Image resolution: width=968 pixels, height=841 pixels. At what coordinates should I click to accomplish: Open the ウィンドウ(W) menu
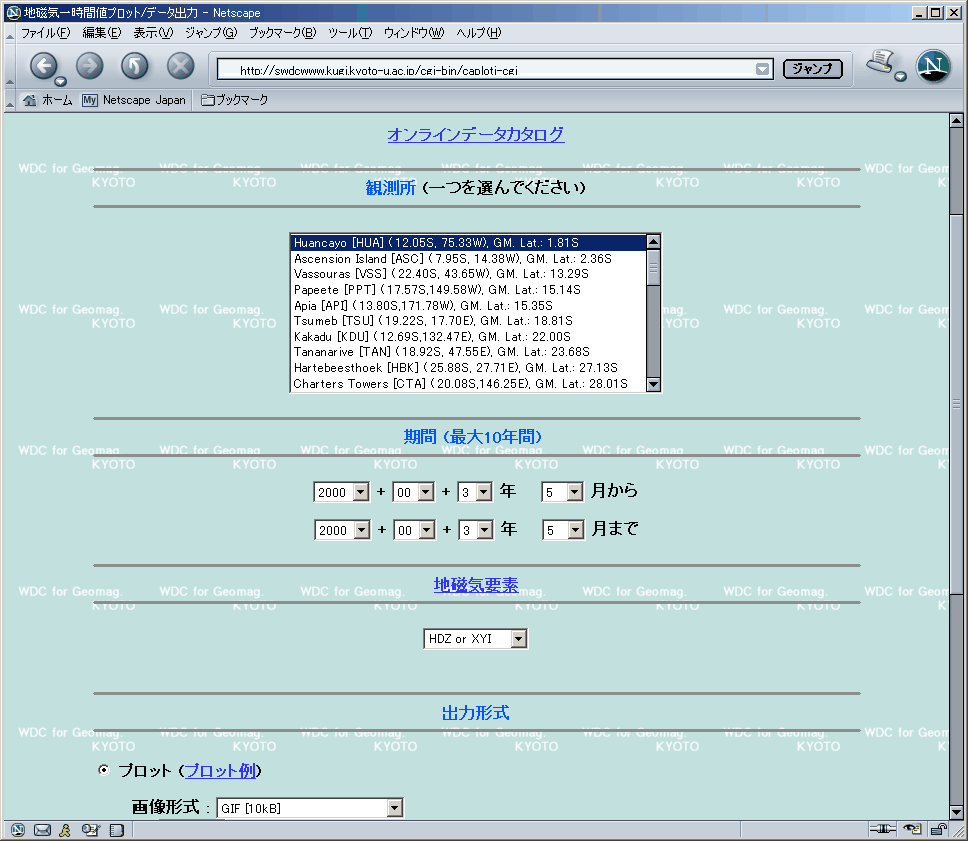(x=414, y=33)
